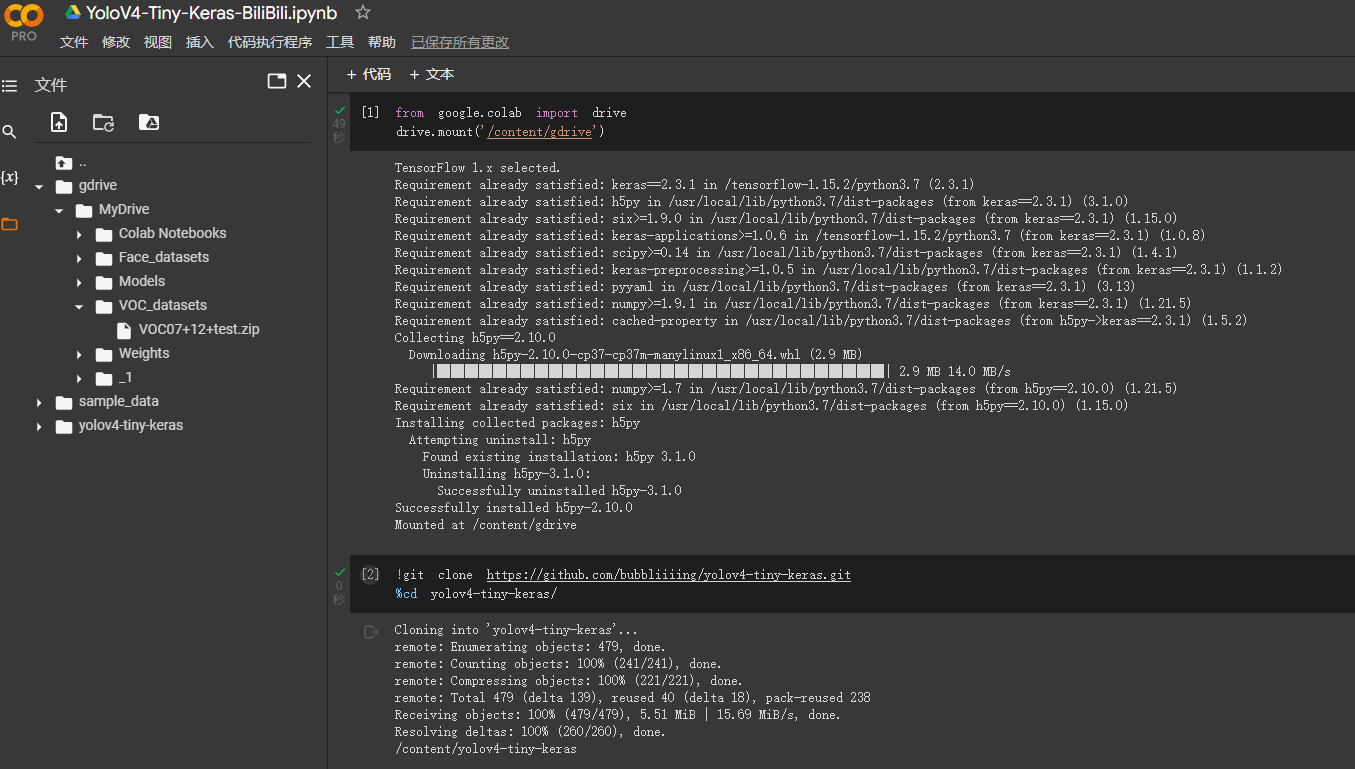Toggle the star to bookmark the notebook
Screen dimensions: 1355x769
(x=362, y=13)
